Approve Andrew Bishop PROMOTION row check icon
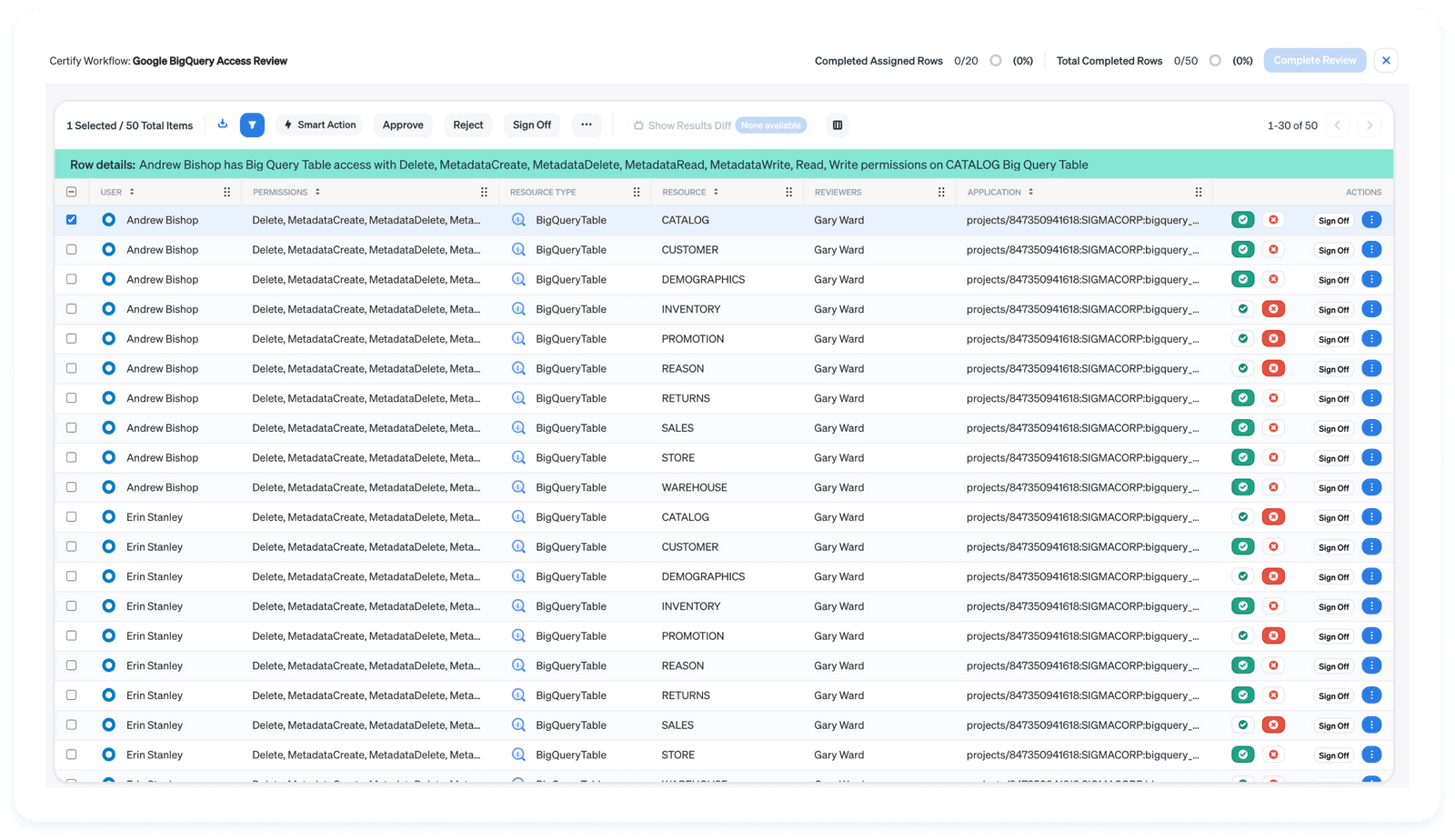 (1243, 339)
